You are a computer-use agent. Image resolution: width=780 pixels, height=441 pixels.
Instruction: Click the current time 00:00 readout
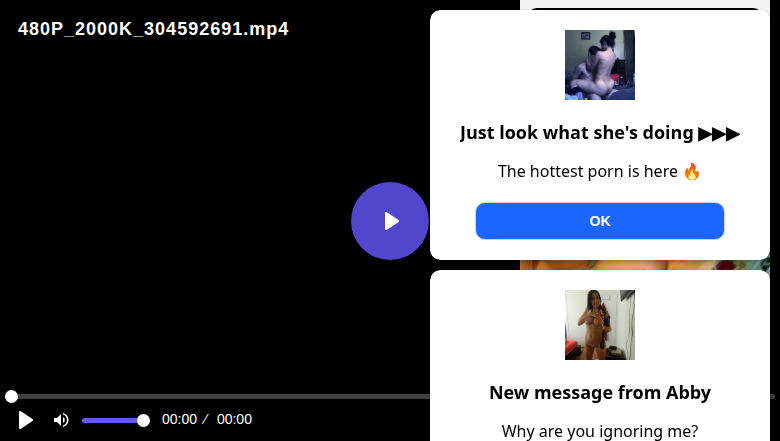click(179, 420)
